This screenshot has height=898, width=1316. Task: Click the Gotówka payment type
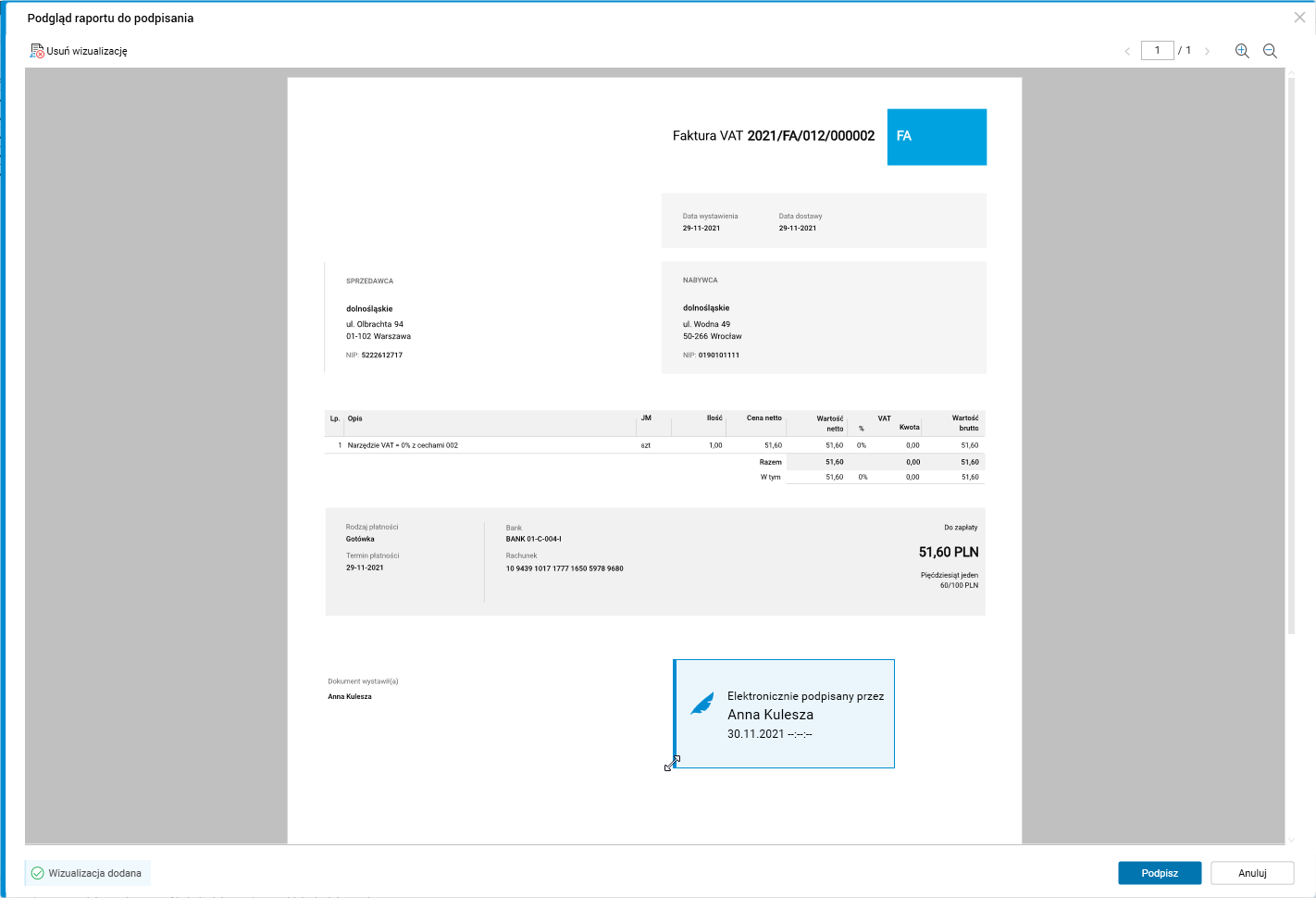click(x=360, y=539)
